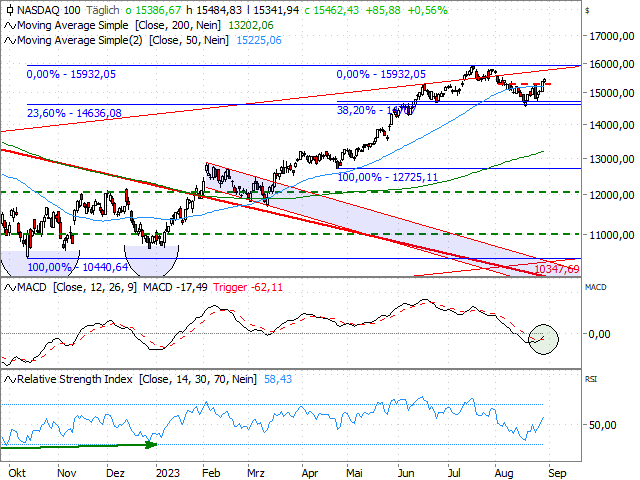Viewport: 640px width, 480px height.
Task: Click the left semicircle bottom pattern near Okt
Action: coord(40,263)
